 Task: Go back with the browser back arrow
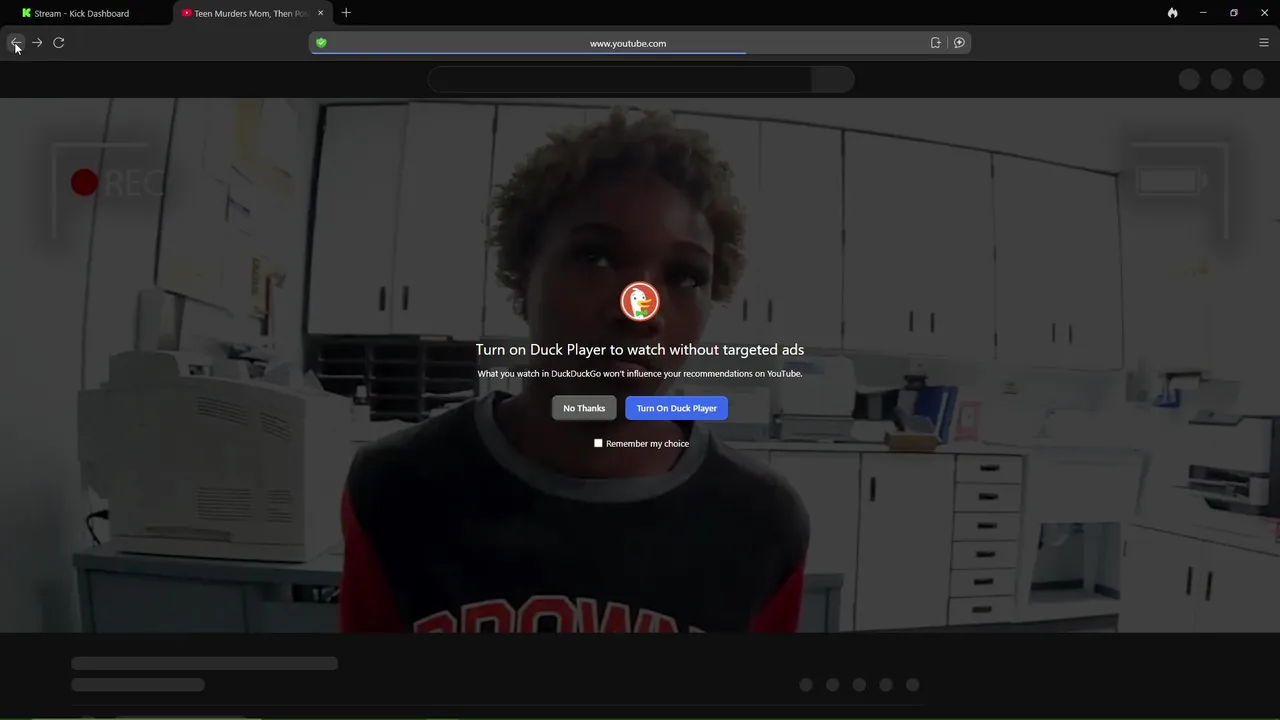[15, 43]
